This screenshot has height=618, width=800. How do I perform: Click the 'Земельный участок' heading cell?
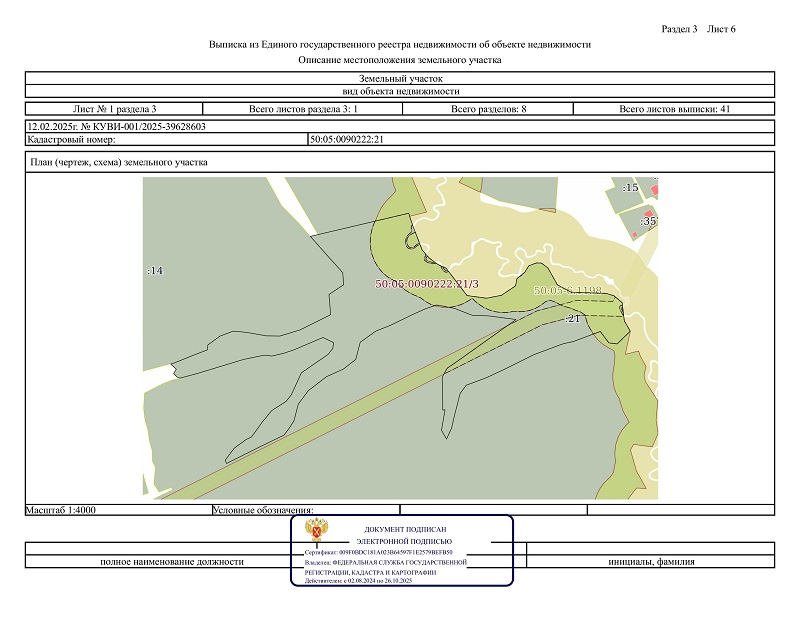[399, 78]
